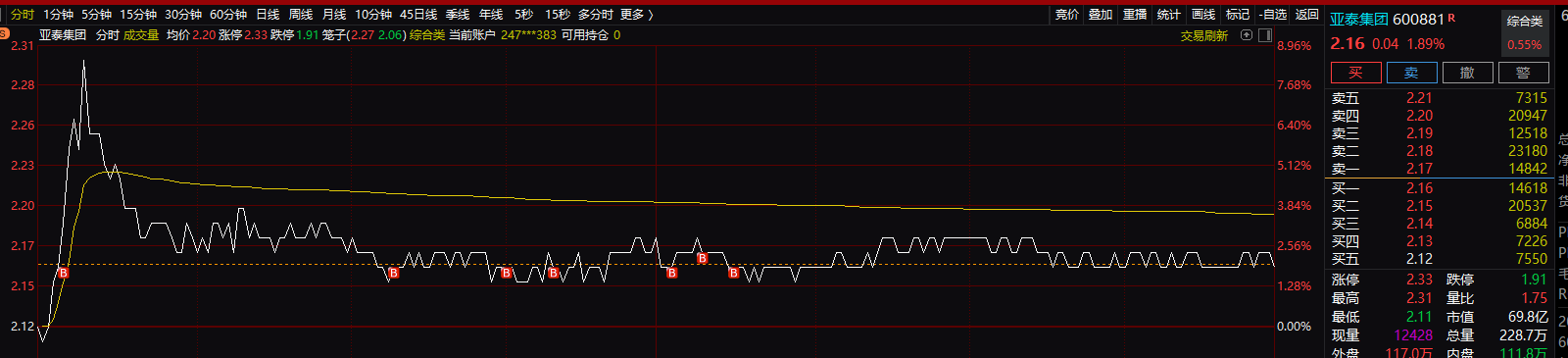Select the 5分钟 period tab
This screenshot has height=358, width=1568.
(x=96, y=14)
